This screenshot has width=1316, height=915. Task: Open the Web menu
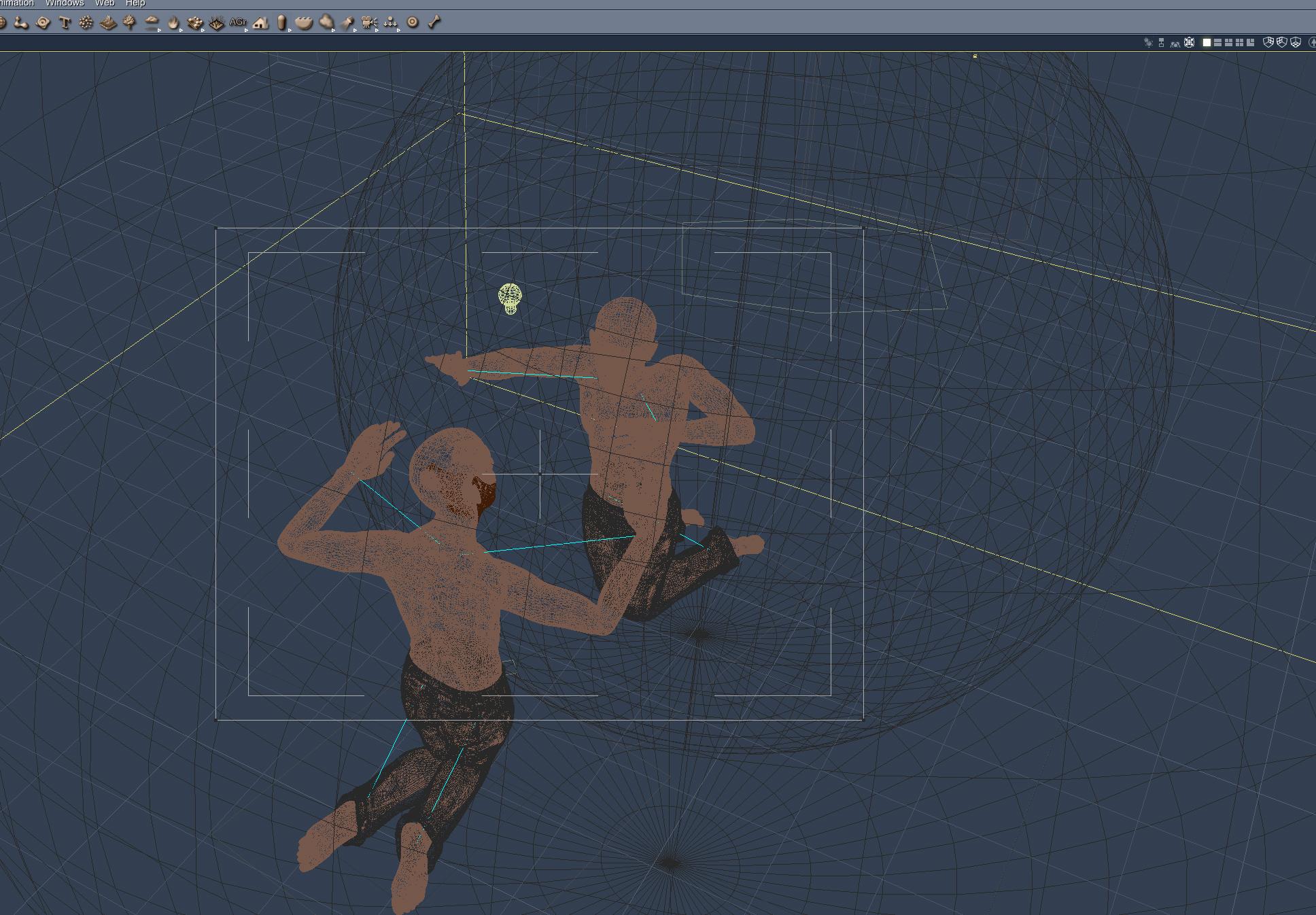[x=105, y=3]
